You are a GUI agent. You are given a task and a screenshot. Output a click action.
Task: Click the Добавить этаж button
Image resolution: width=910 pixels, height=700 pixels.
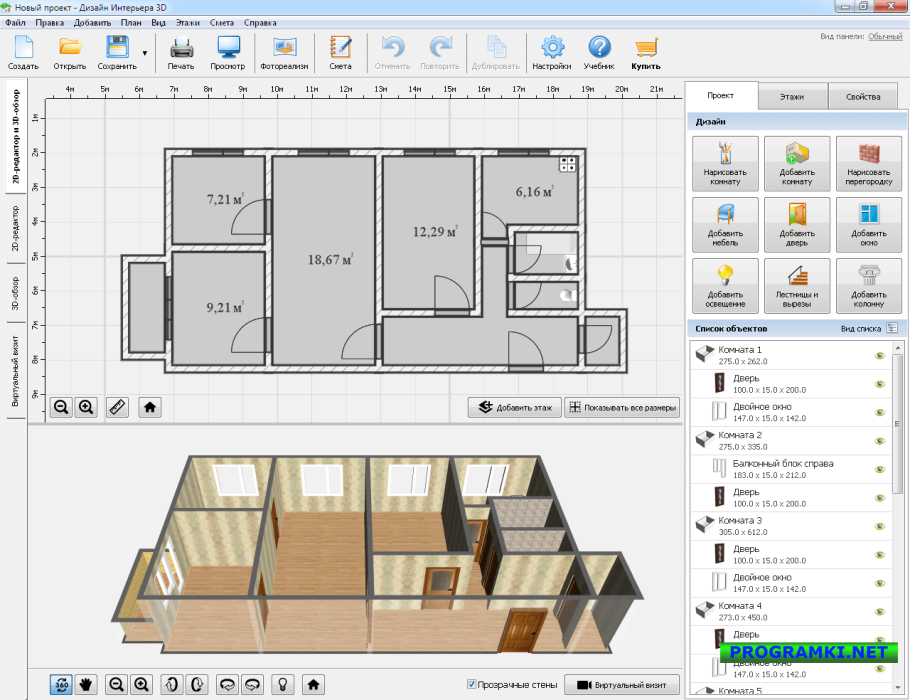(514, 407)
